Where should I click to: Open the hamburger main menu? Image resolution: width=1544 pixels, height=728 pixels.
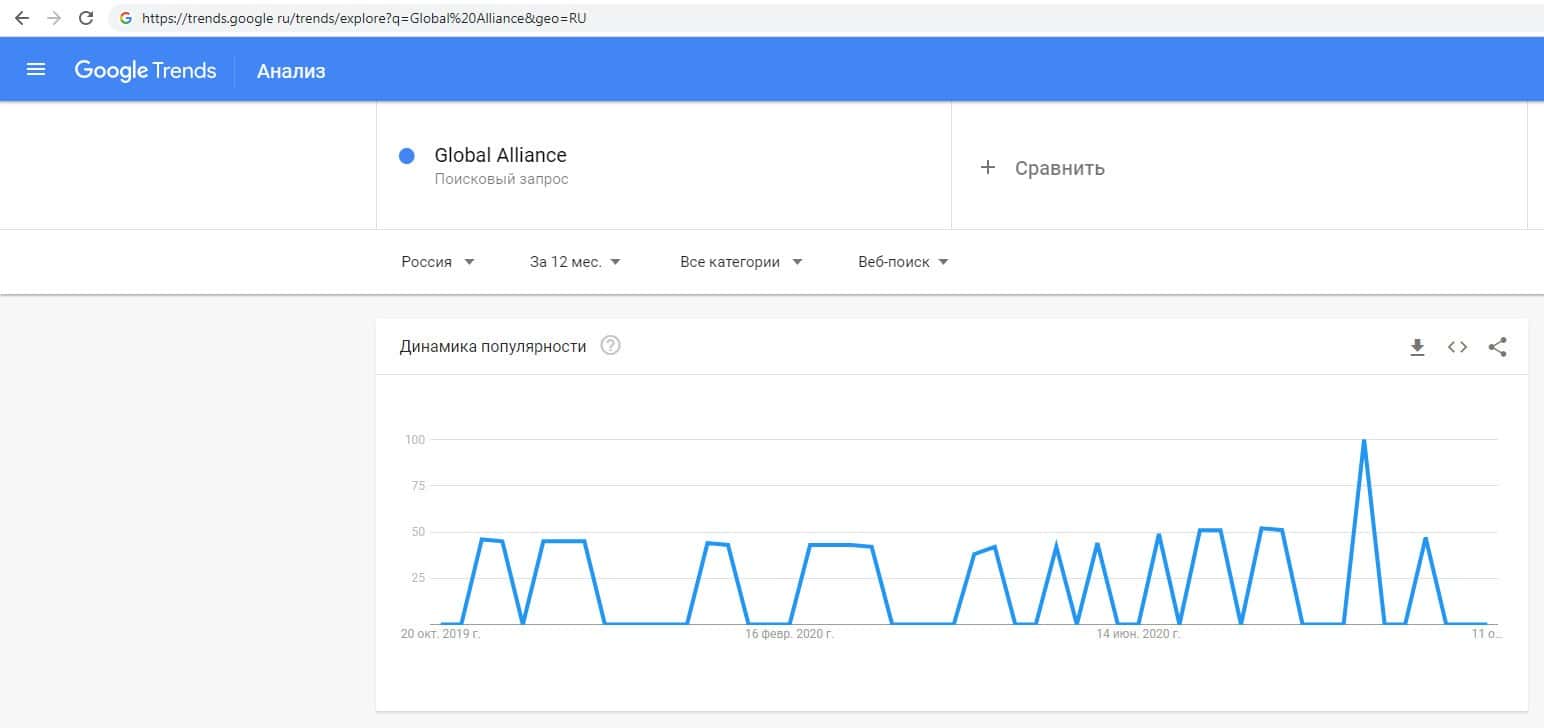36,70
